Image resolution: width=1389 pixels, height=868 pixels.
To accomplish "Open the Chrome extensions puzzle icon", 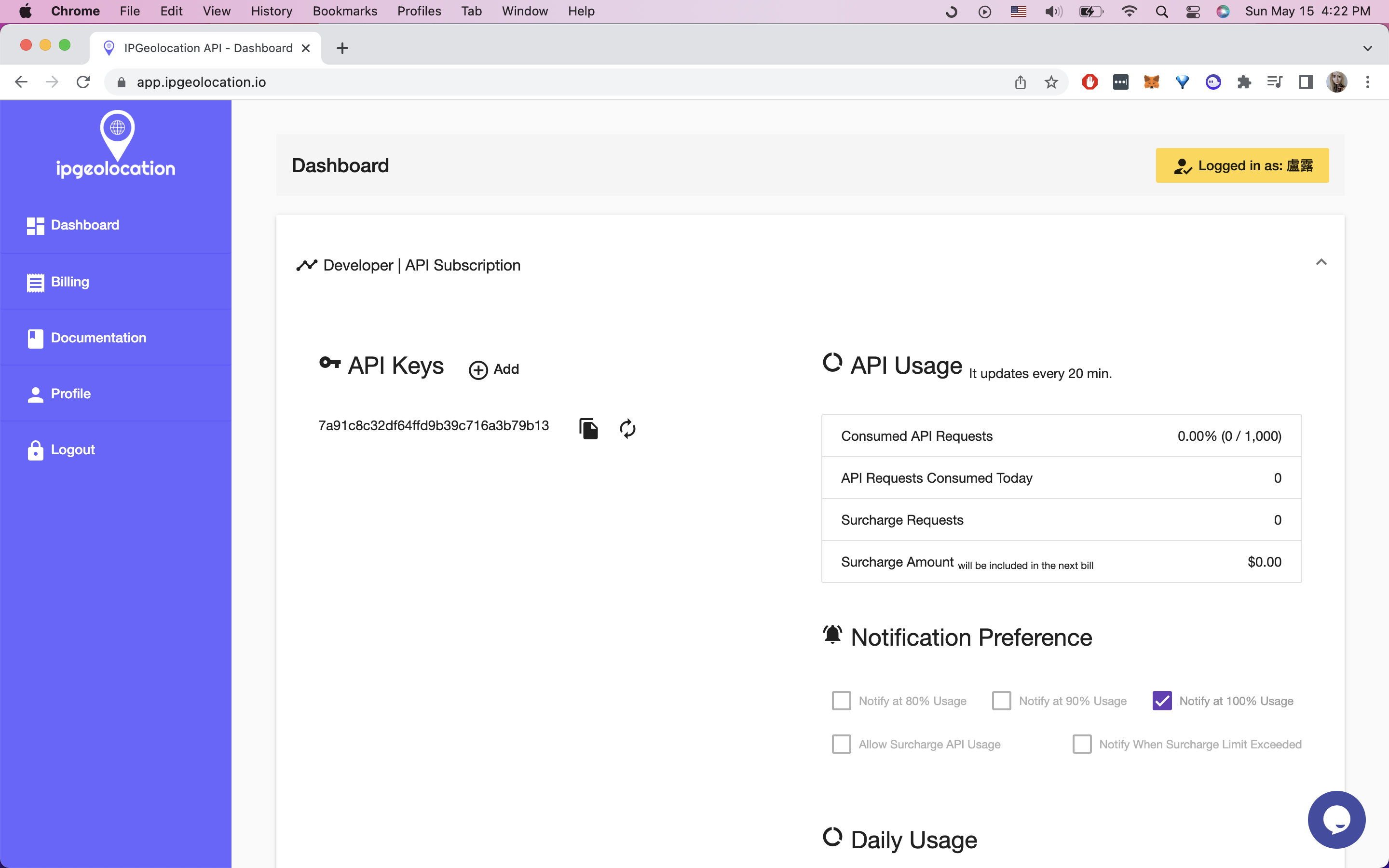I will [x=1244, y=82].
